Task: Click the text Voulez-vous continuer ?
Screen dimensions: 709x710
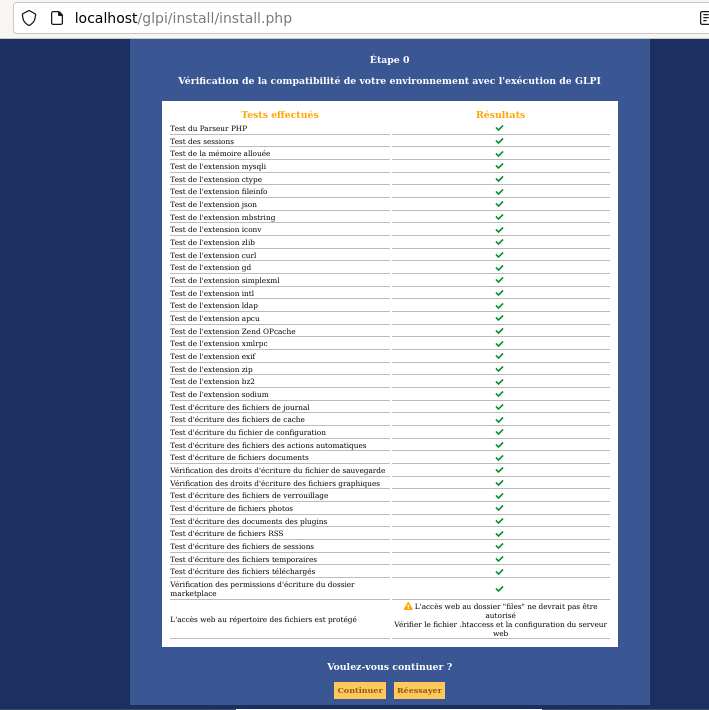Action: point(389,667)
